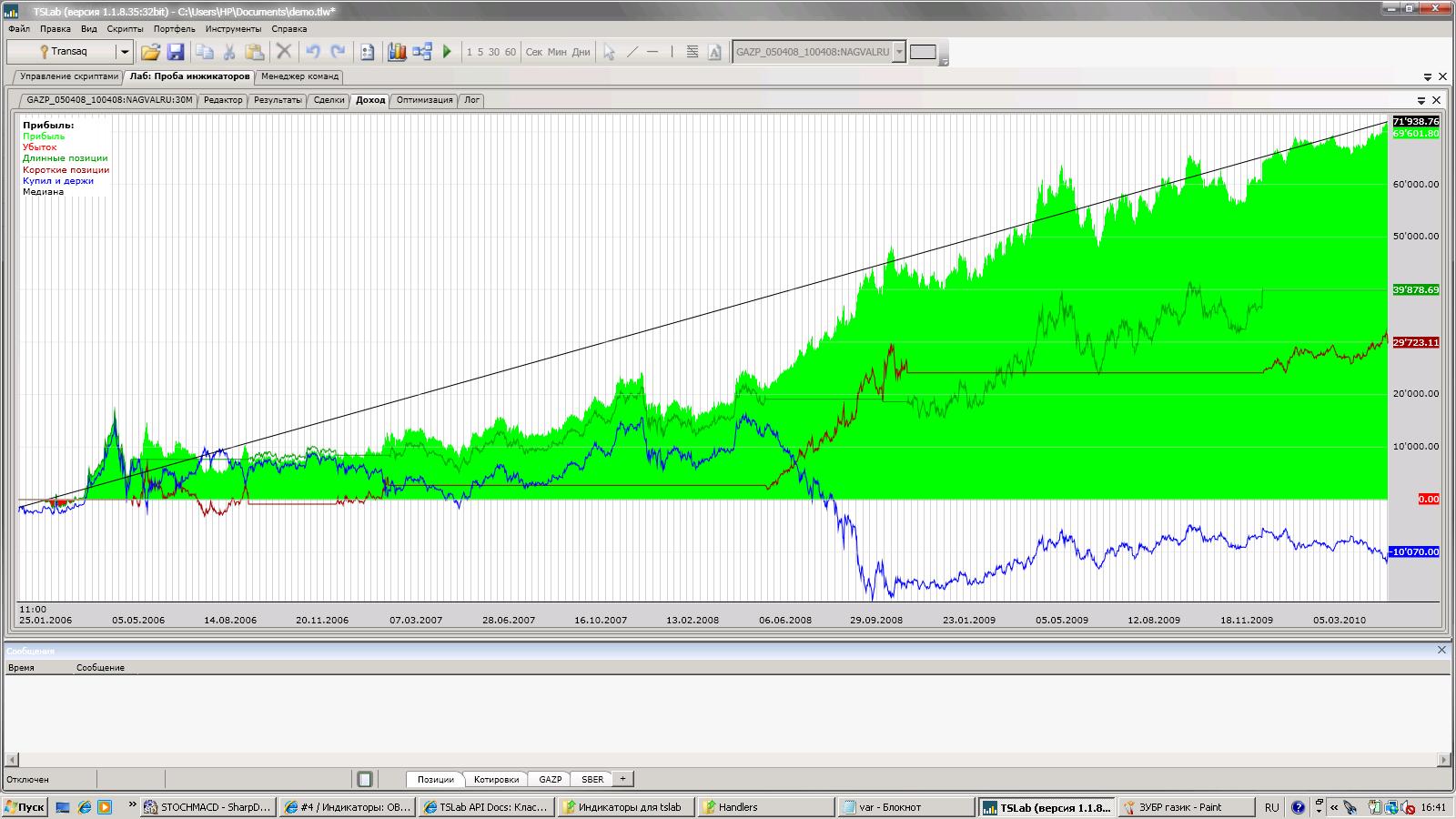Screen dimensions: 1456x819
Task: Select the pointer cursor tool
Action: coord(609,52)
